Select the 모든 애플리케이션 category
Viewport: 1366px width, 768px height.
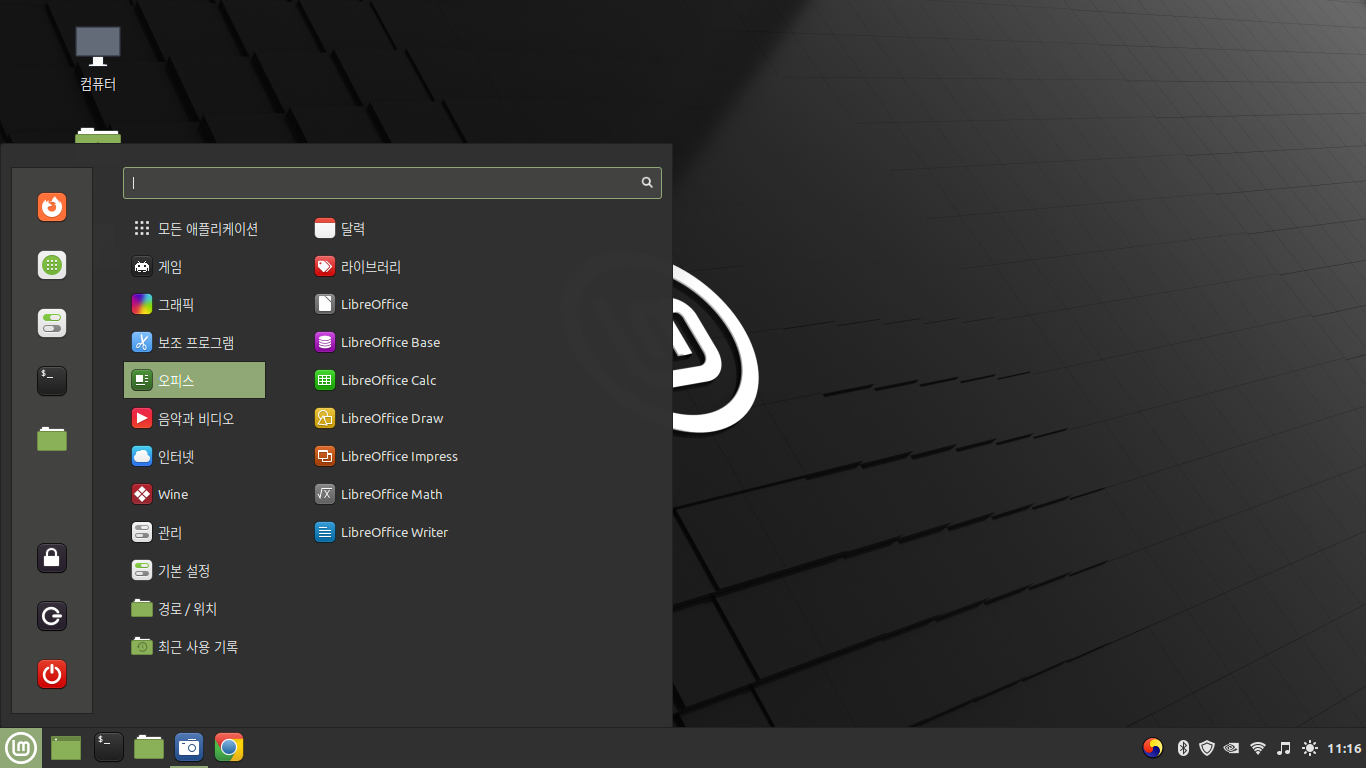[x=194, y=229]
